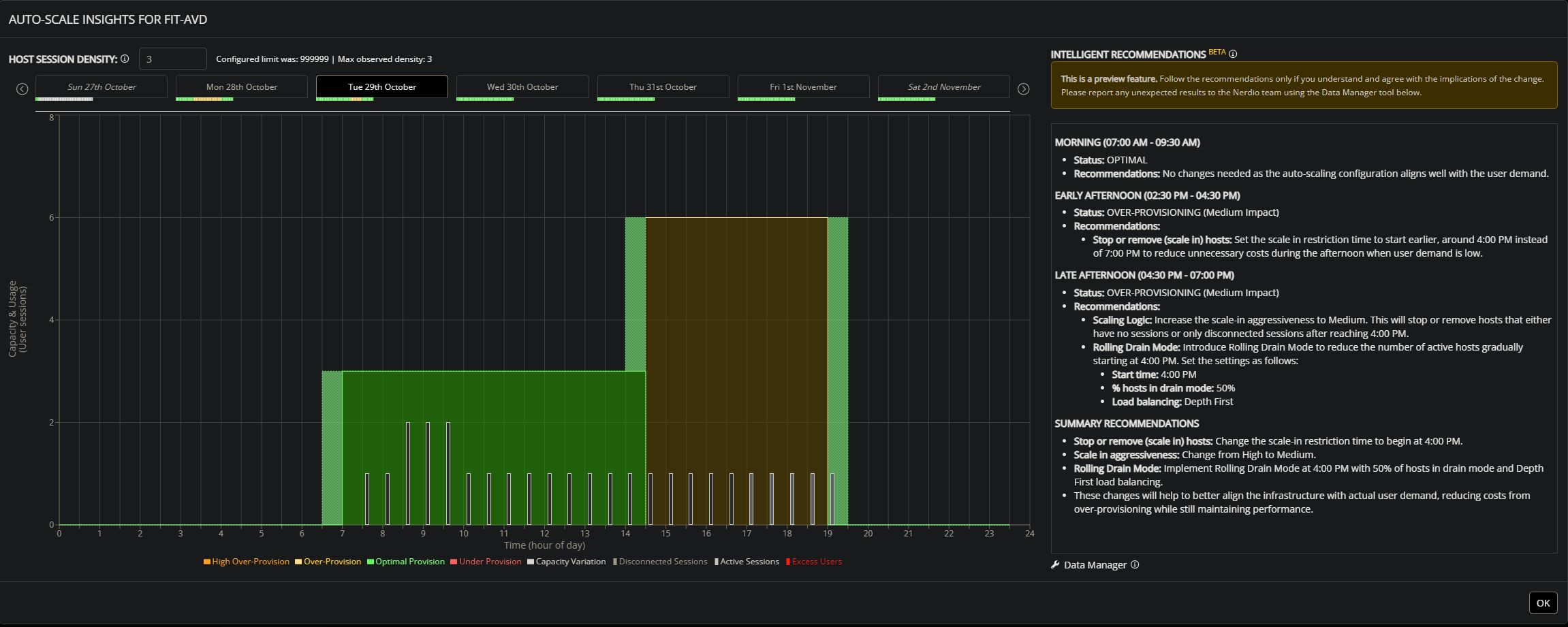This screenshot has height=627, width=1568.
Task: Click the MORNING (07:00 AM - 09:30 AM) heading
Action: [x=1127, y=142]
